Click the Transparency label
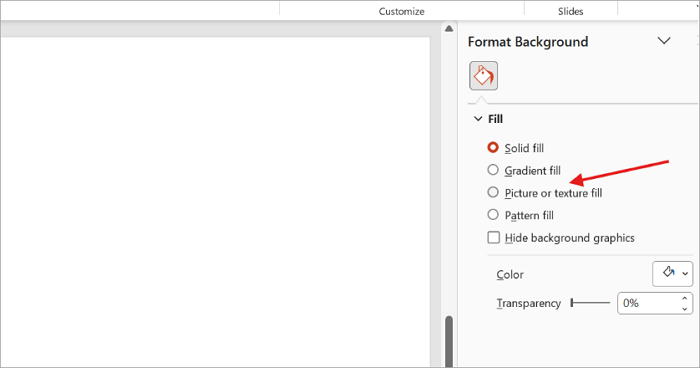Viewport: 700px width, 368px height. click(529, 303)
